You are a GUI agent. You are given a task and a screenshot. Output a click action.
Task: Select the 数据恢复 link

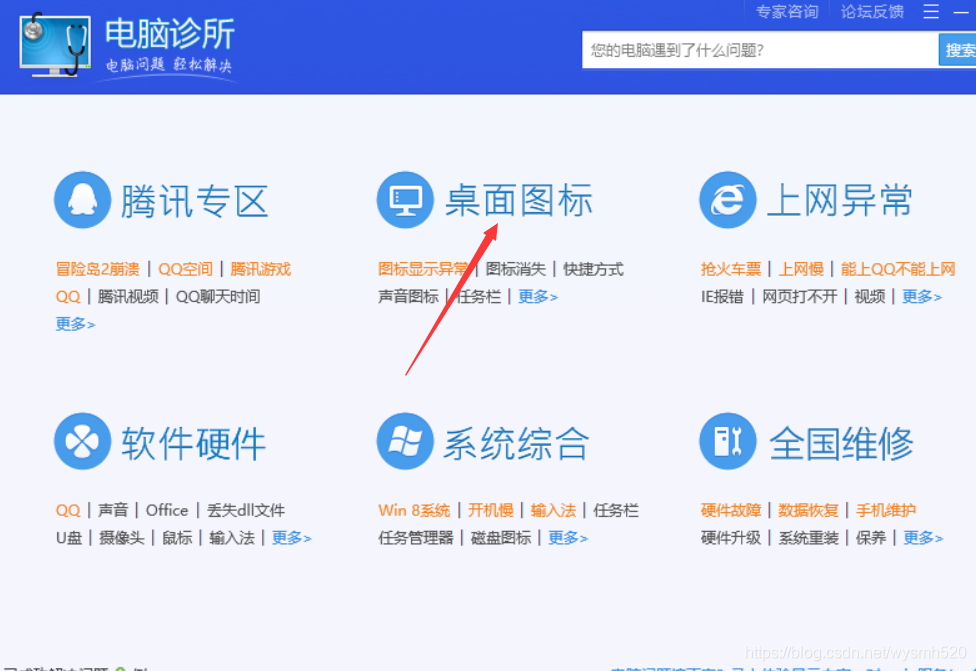[809, 510]
